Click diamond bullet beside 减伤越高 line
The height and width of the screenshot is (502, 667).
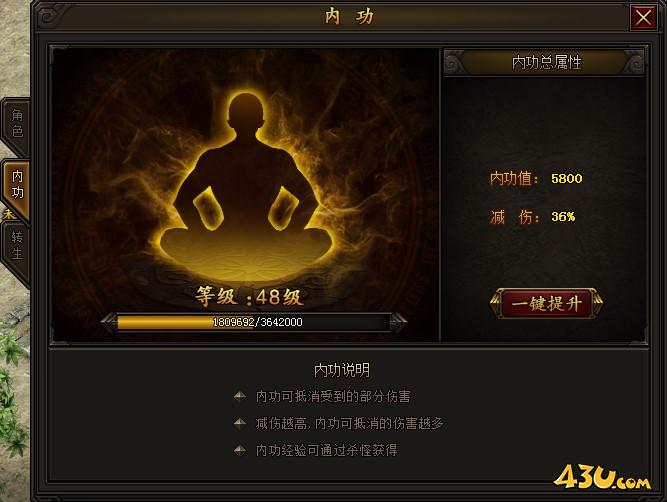tap(240, 423)
